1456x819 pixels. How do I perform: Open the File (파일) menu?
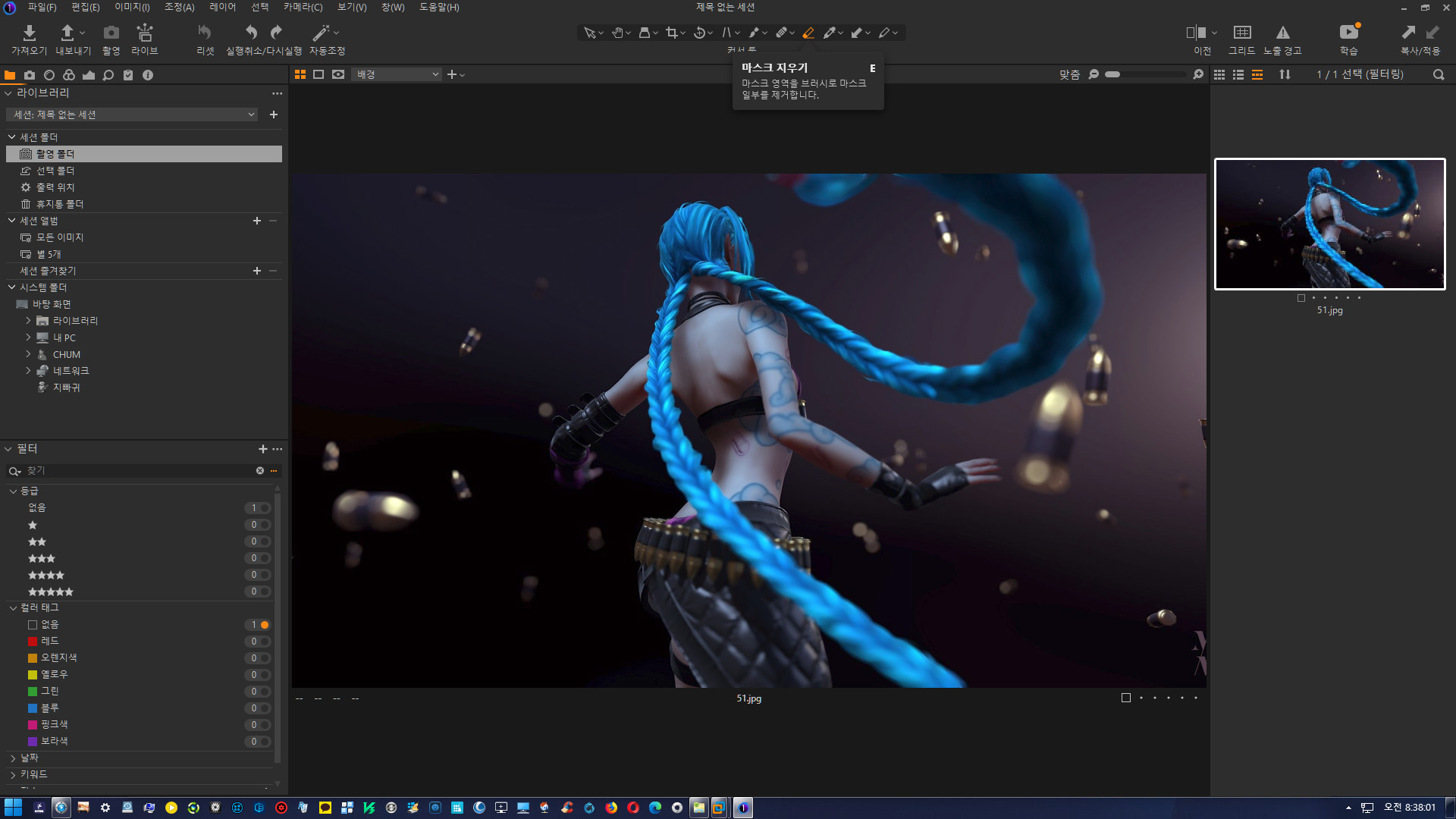(42, 7)
